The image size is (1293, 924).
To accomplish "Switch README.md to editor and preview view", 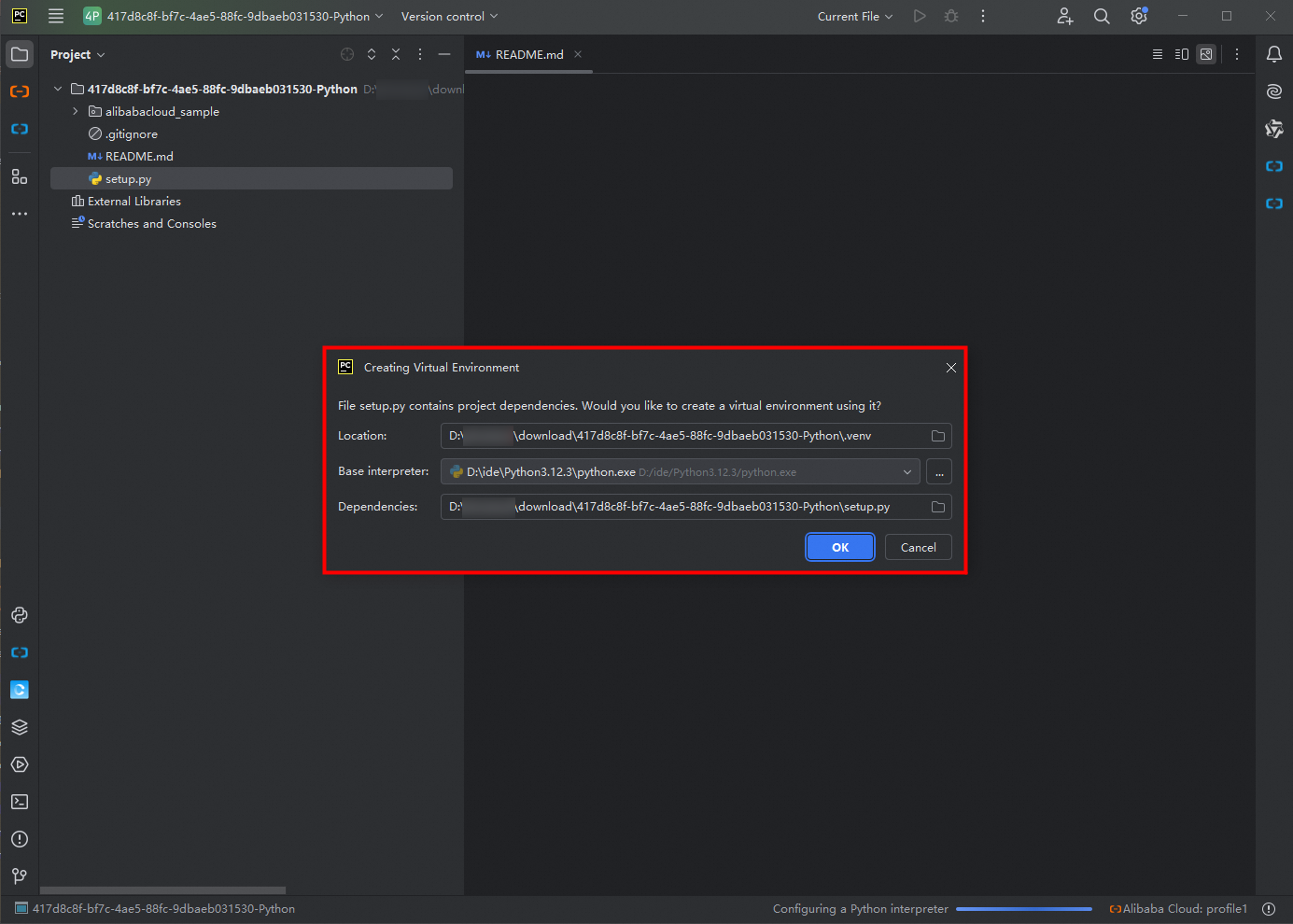I will coord(1182,54).
